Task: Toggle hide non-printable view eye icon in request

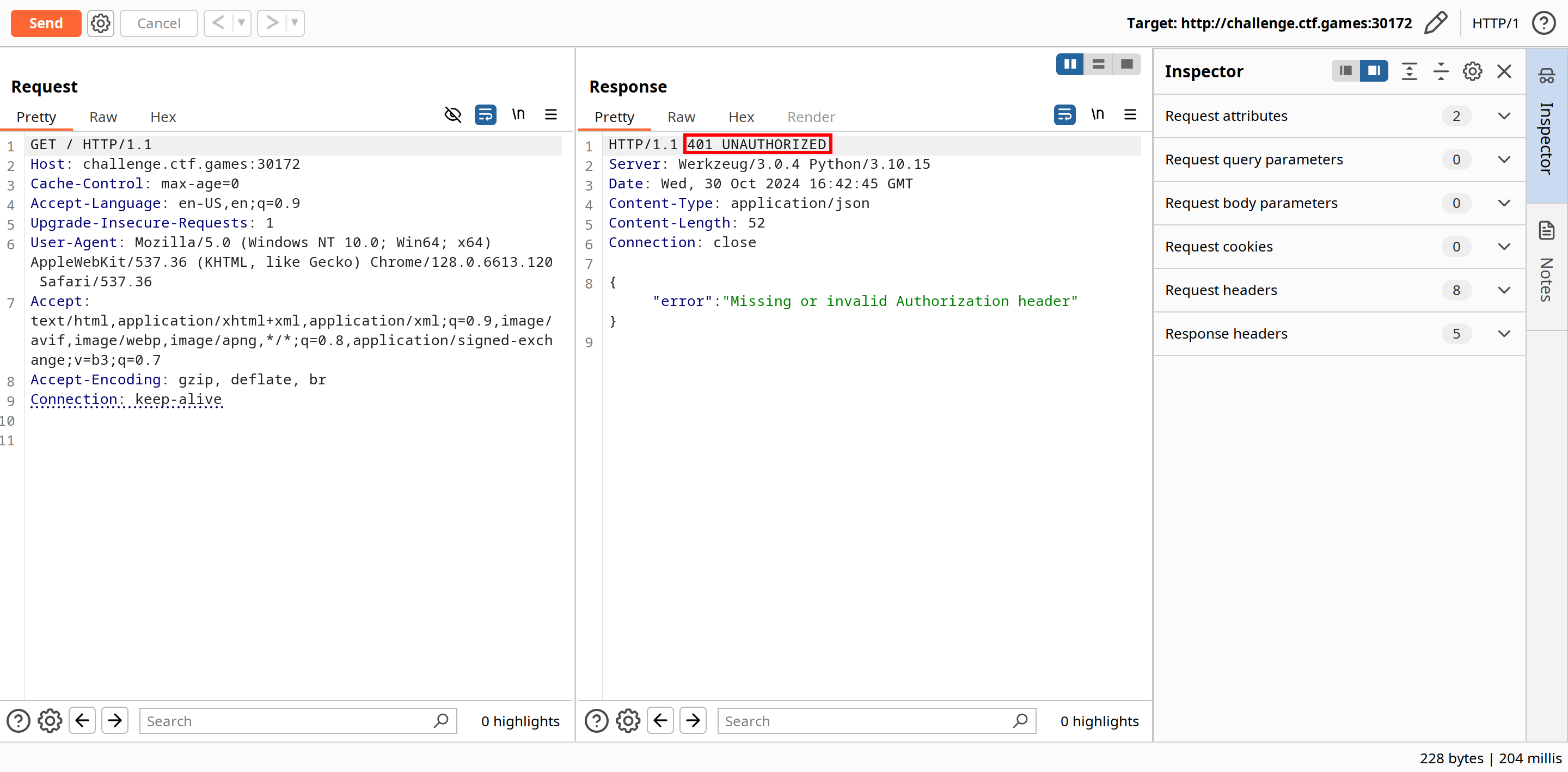Action: point(453,114)
